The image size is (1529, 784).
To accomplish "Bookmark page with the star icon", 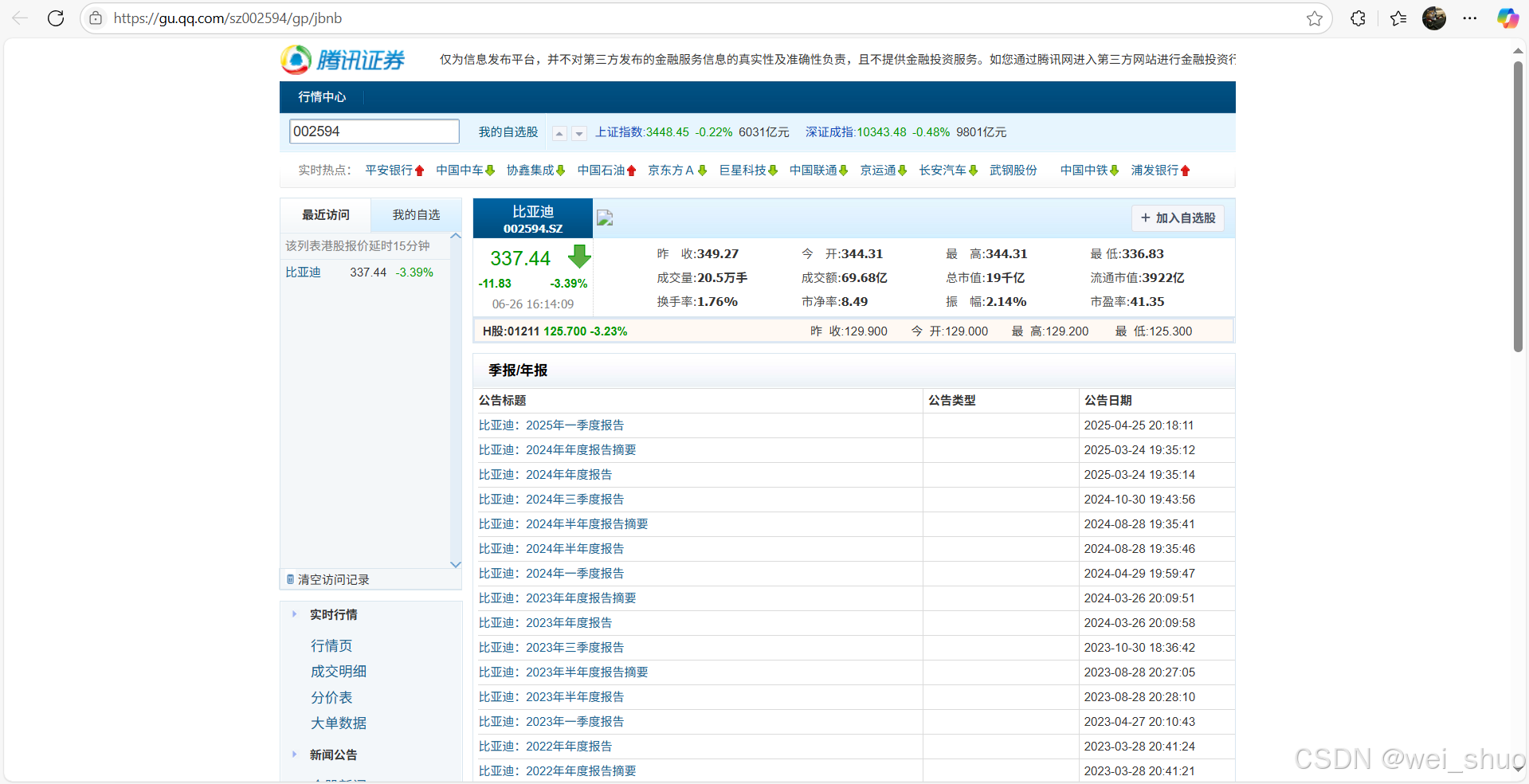I will 1315,18.
